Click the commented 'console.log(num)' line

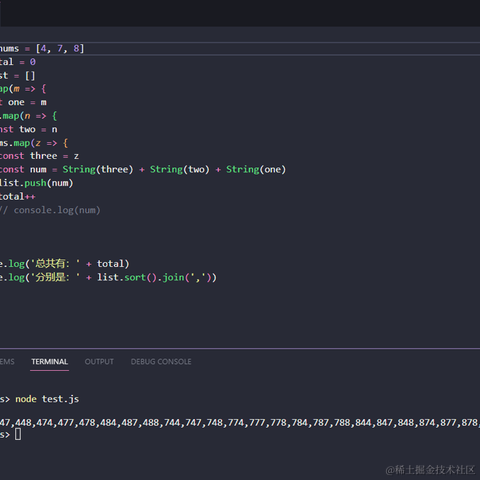click(x=50, y=210)
